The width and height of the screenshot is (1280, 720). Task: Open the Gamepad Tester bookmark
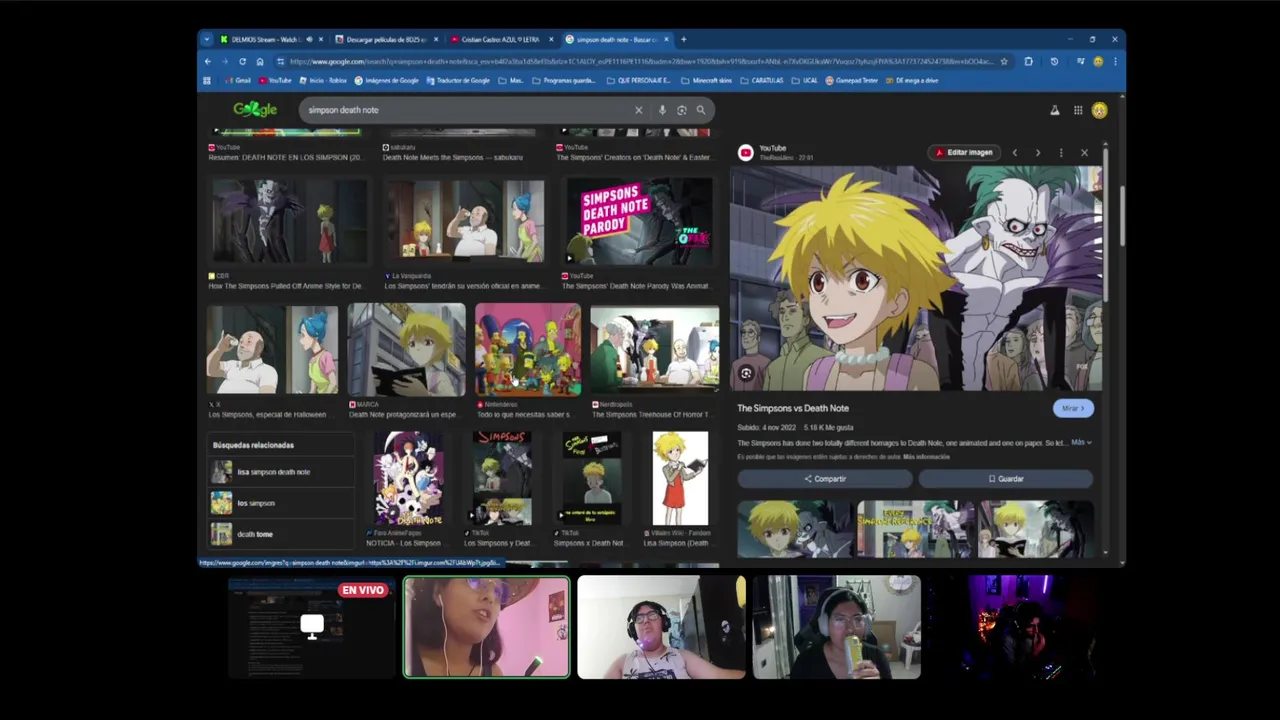[852, 80]
